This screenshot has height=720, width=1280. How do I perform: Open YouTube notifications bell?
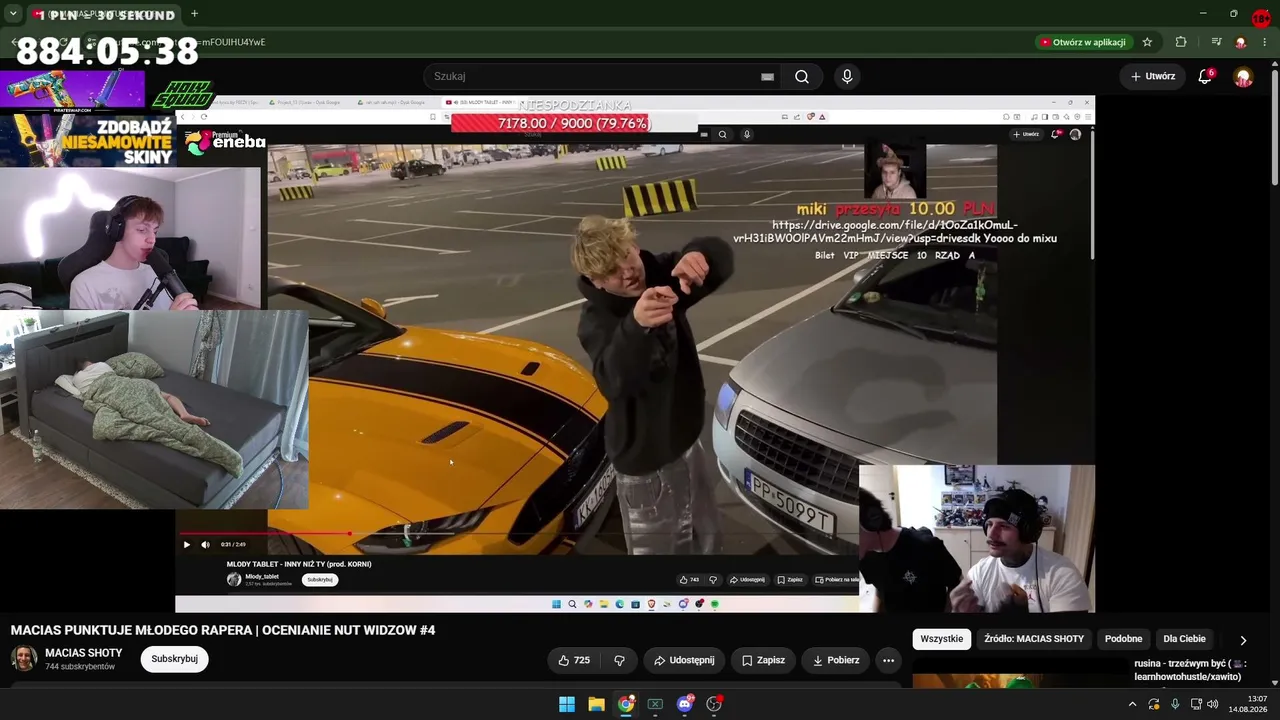[x=1205, y=76]
